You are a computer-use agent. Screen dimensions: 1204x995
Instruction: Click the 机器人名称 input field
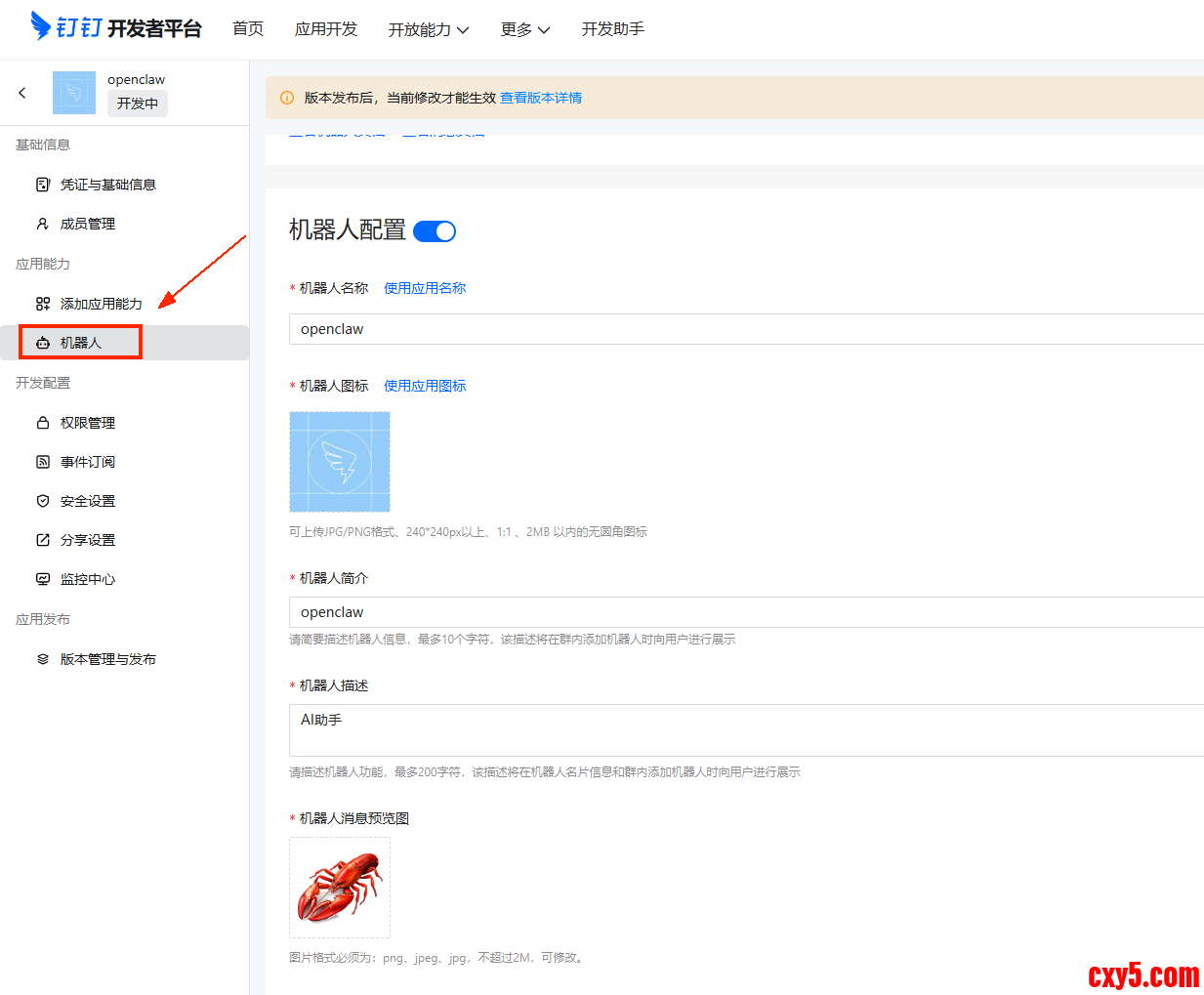746,329
